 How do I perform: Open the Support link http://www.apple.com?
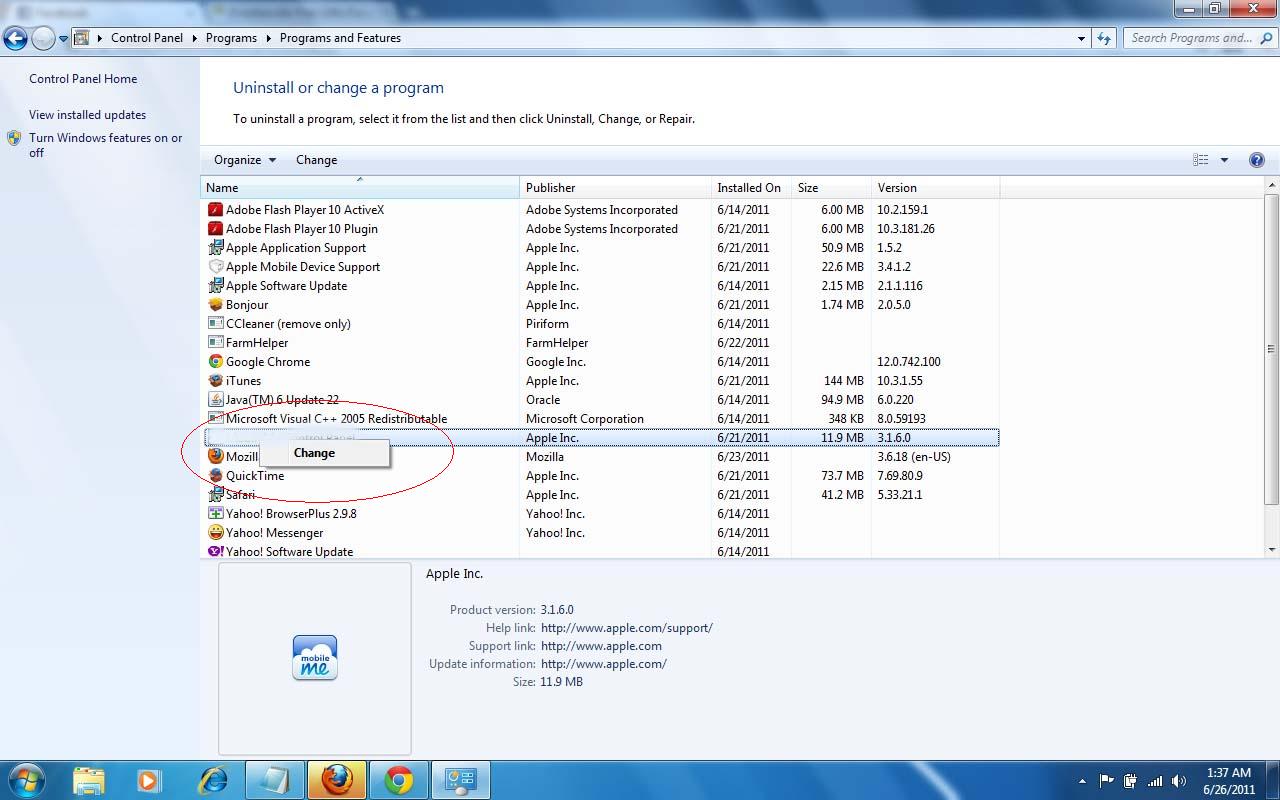(601, 646)
